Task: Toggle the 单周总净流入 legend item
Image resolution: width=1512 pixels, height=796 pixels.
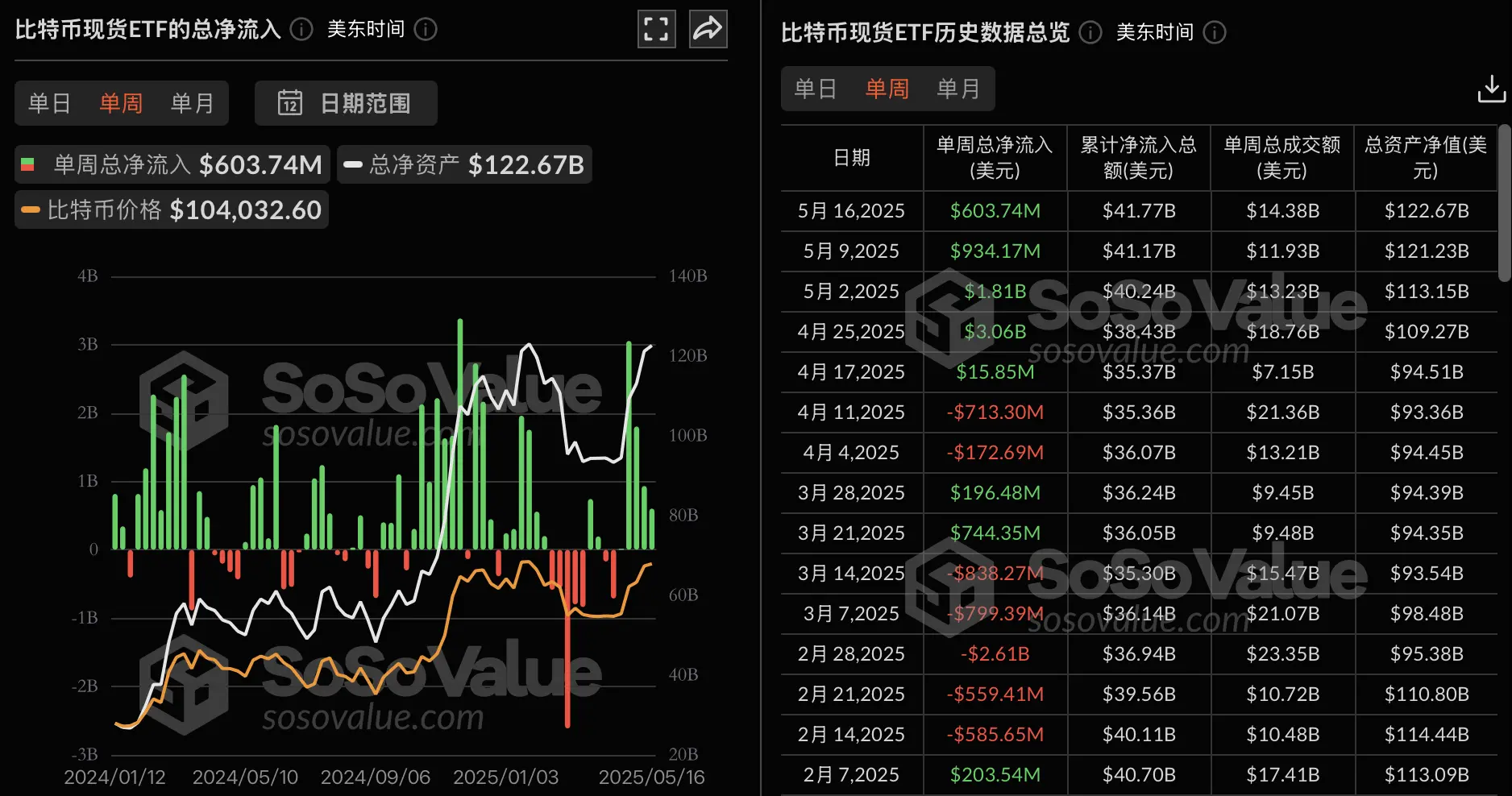Action: tap(172, 164)
